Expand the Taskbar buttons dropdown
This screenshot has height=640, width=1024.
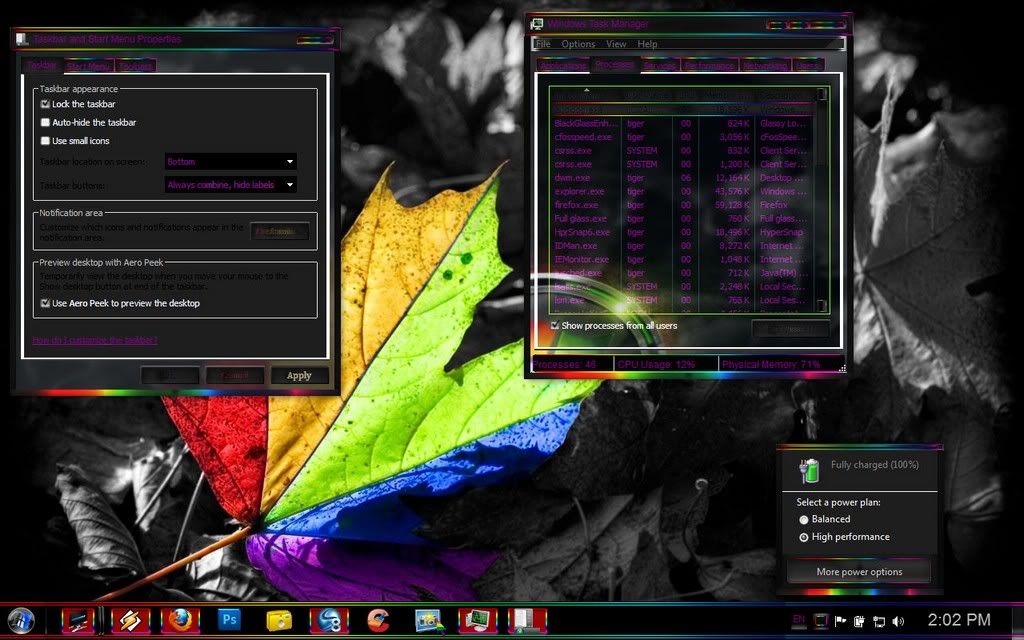pyautogui.click(x=231, y=185)
